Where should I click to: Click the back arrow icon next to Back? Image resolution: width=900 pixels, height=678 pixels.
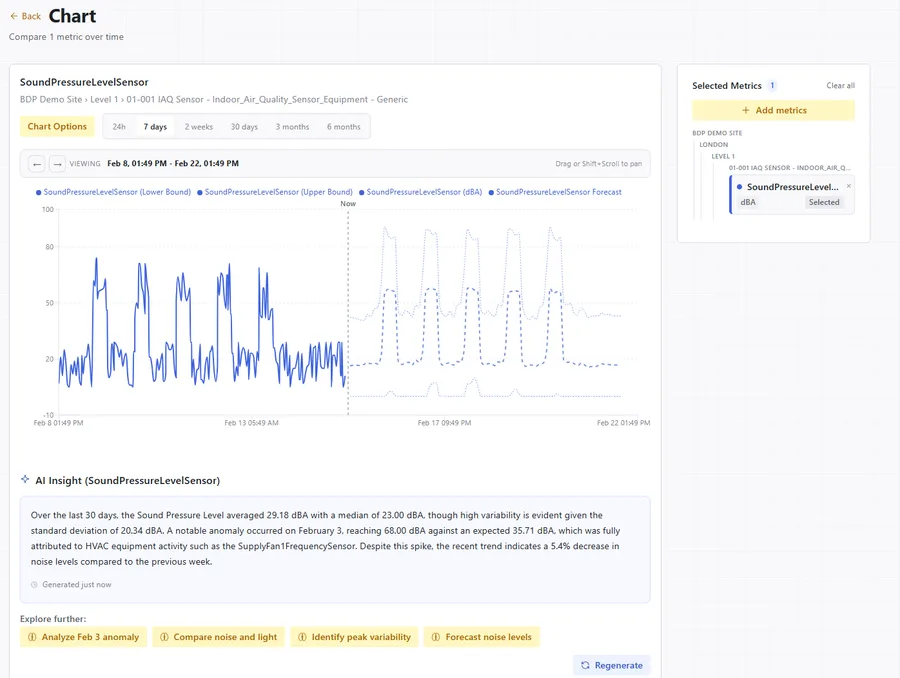12,17
